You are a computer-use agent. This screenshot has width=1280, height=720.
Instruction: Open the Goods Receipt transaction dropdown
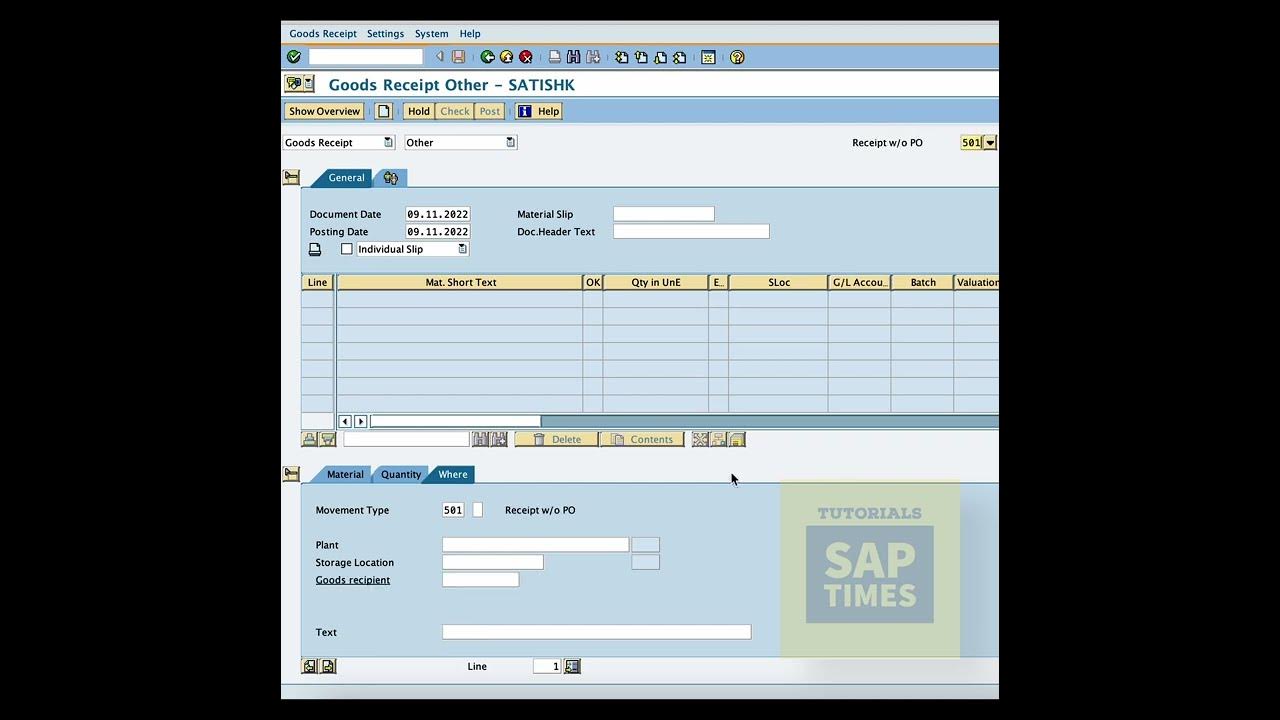(388, 143)
